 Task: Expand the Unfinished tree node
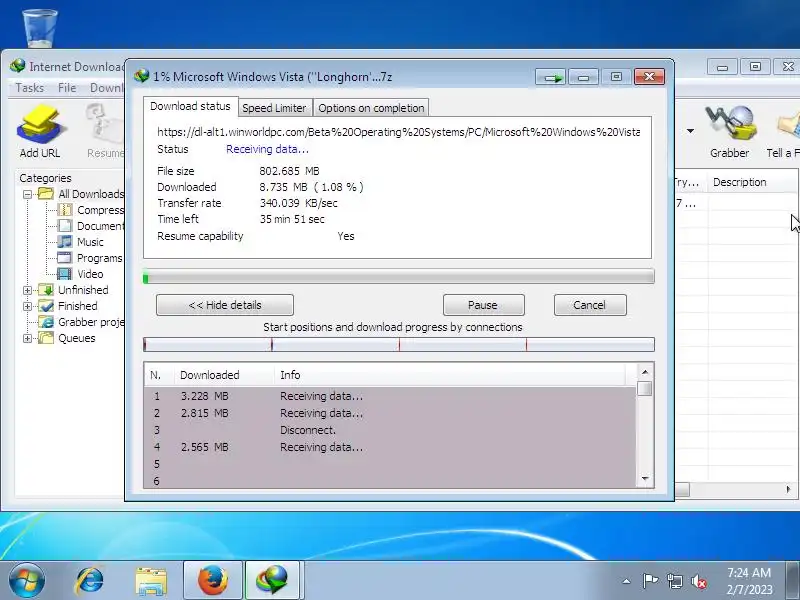28,290
